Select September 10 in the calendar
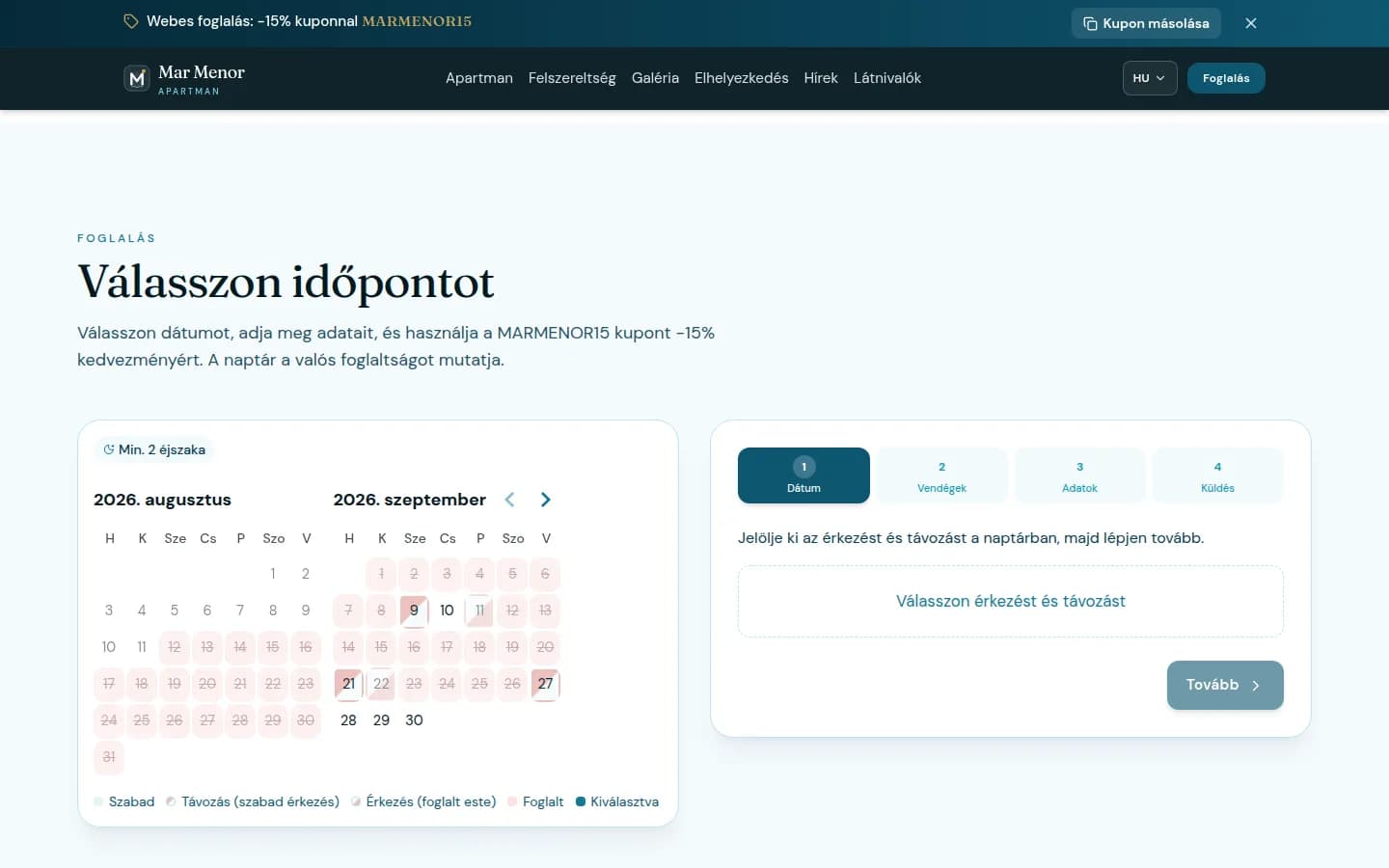The image size is (1389, 868). 447,610
